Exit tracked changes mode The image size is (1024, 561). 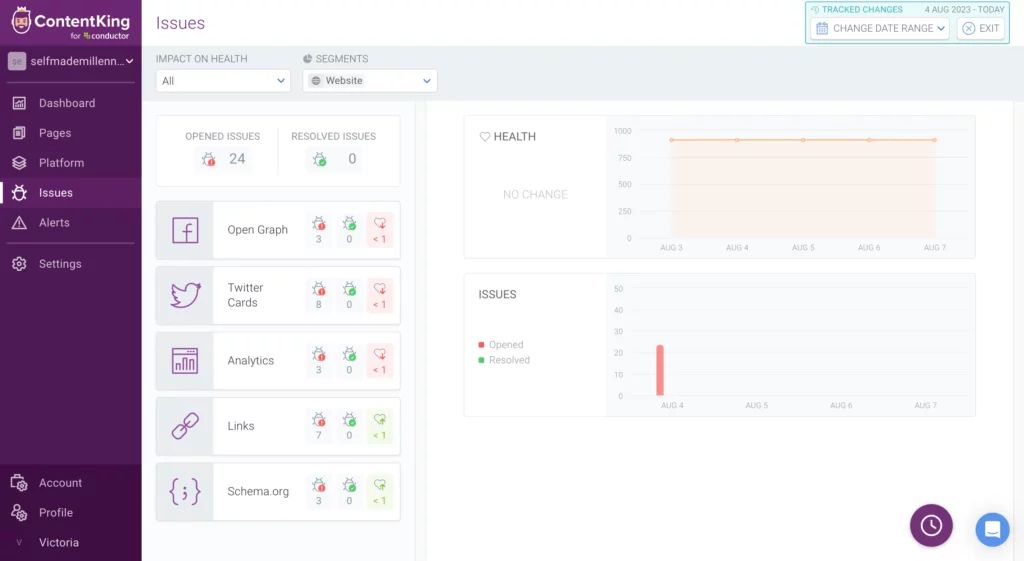pos(980,28)
